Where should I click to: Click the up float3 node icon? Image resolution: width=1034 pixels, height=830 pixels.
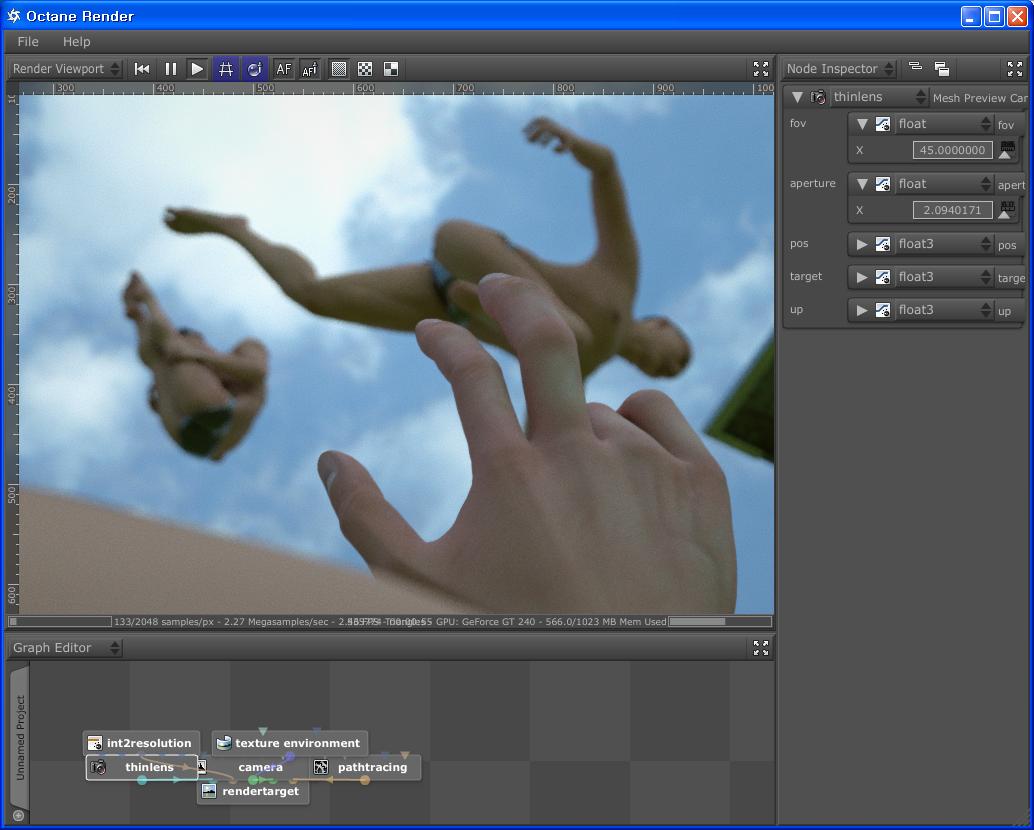pos(883,310)
